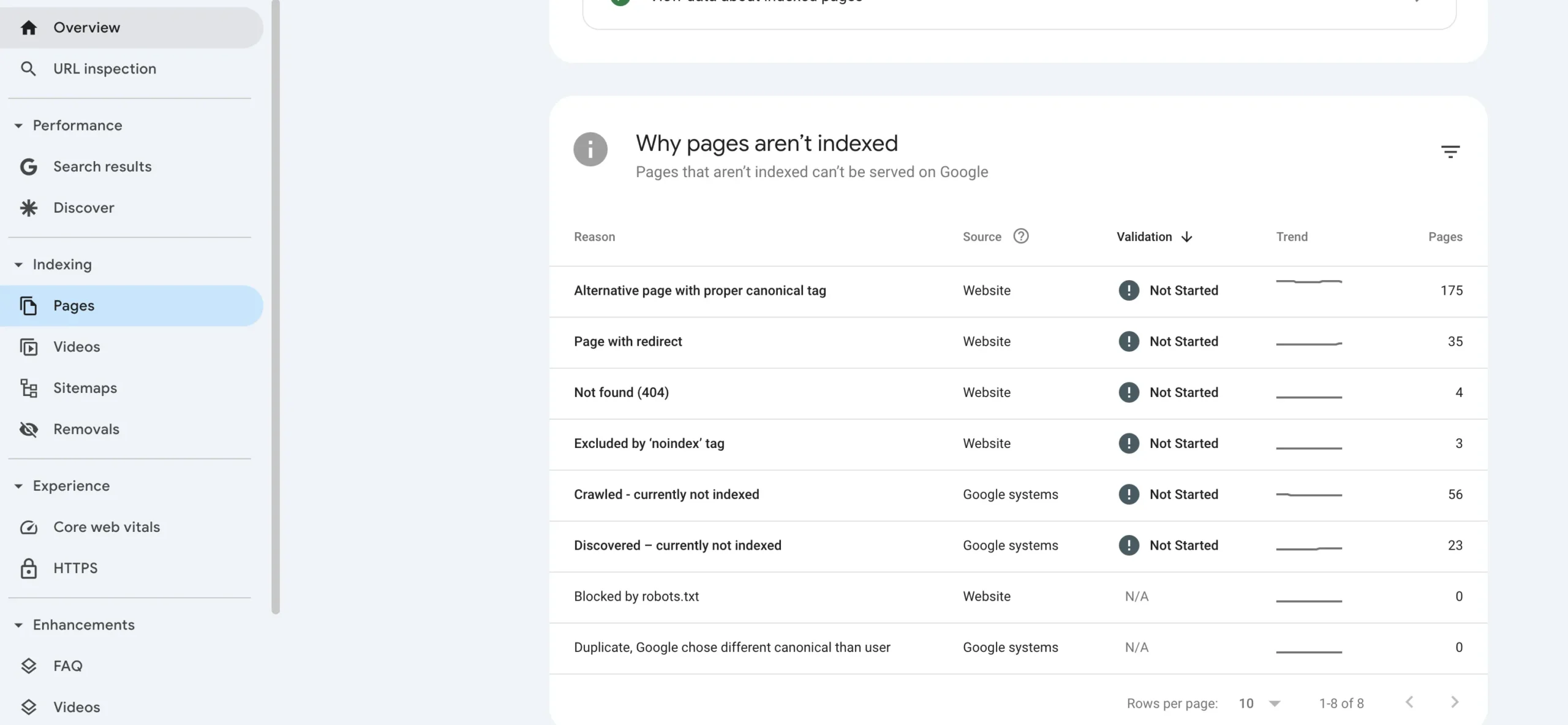This screenshot has height=725, width=1568.
Task: Click the Discover asterisk icon
Action: pos(28,208)
